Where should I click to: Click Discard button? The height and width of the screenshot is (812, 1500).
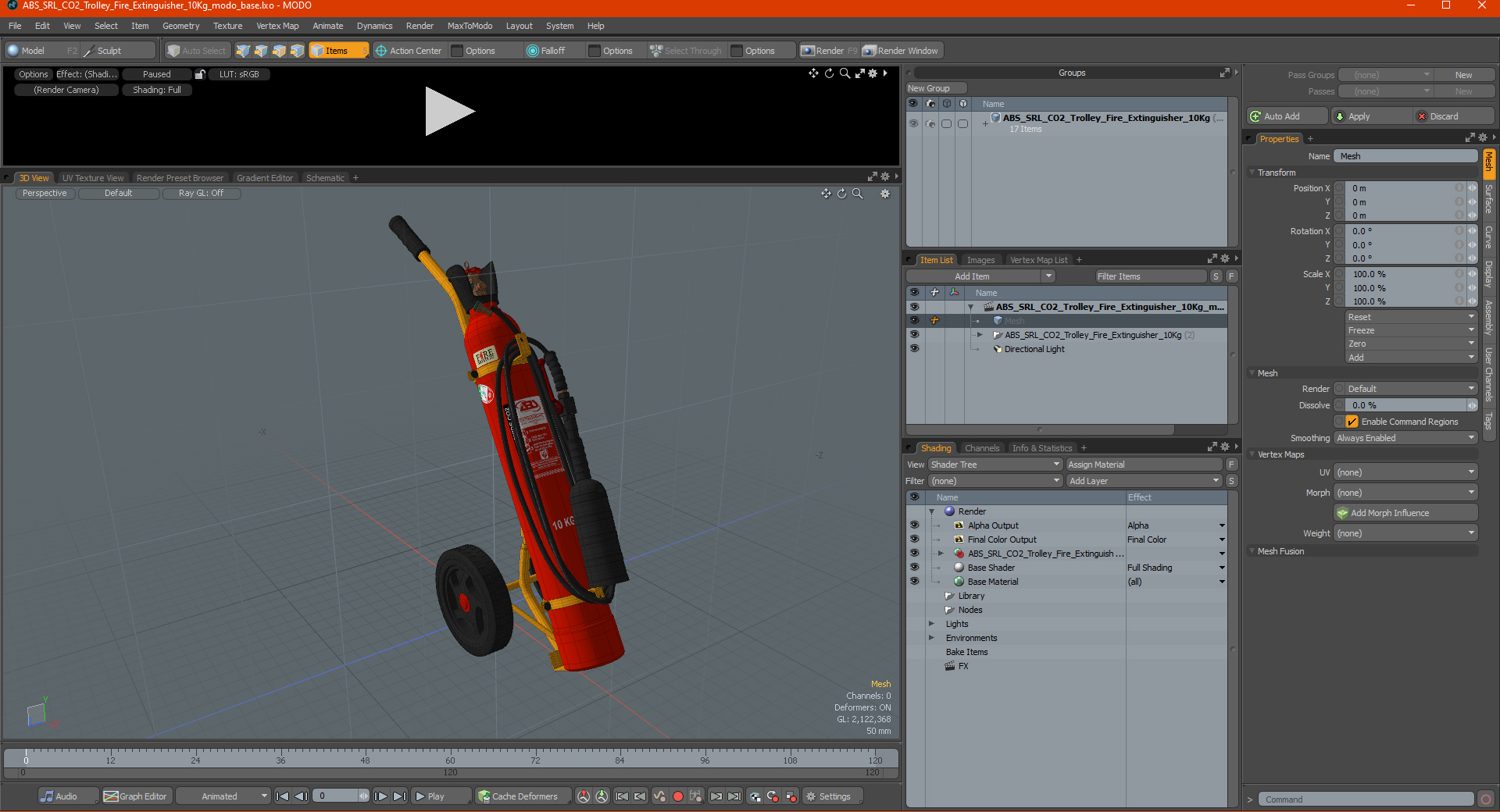click(1454, 116)
